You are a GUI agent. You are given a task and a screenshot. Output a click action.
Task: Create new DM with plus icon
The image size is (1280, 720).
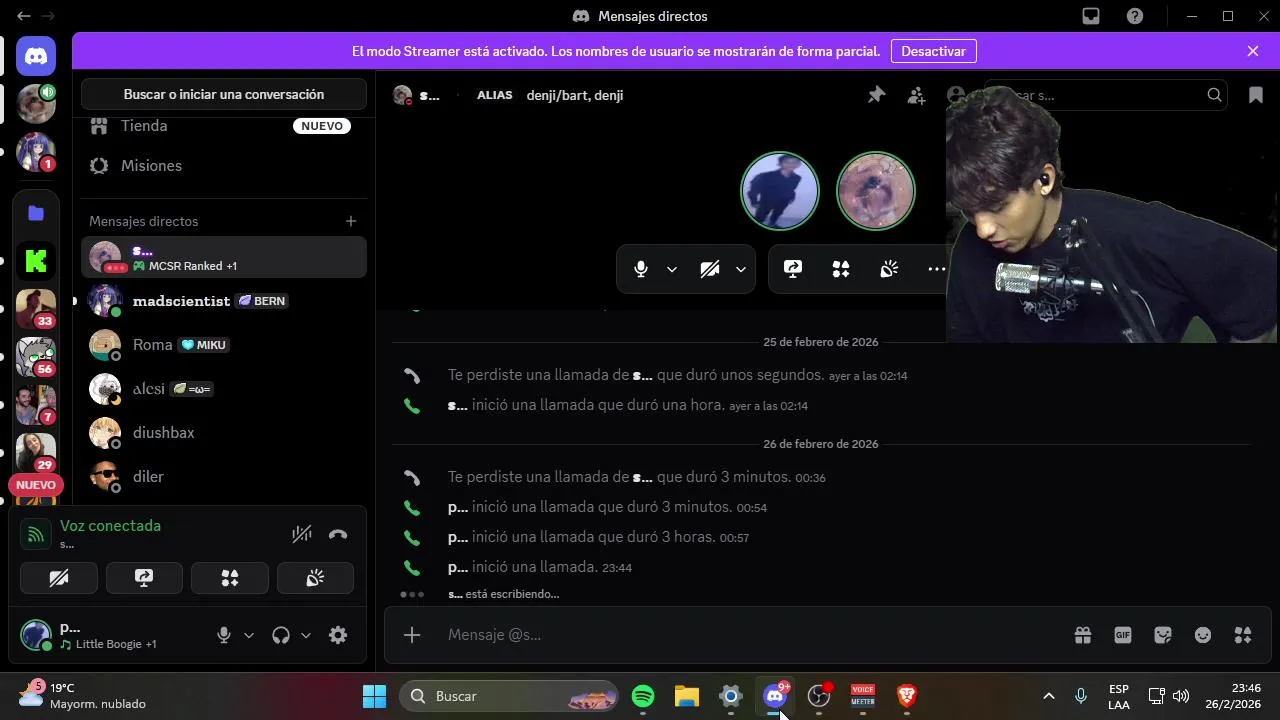[351, 221]
